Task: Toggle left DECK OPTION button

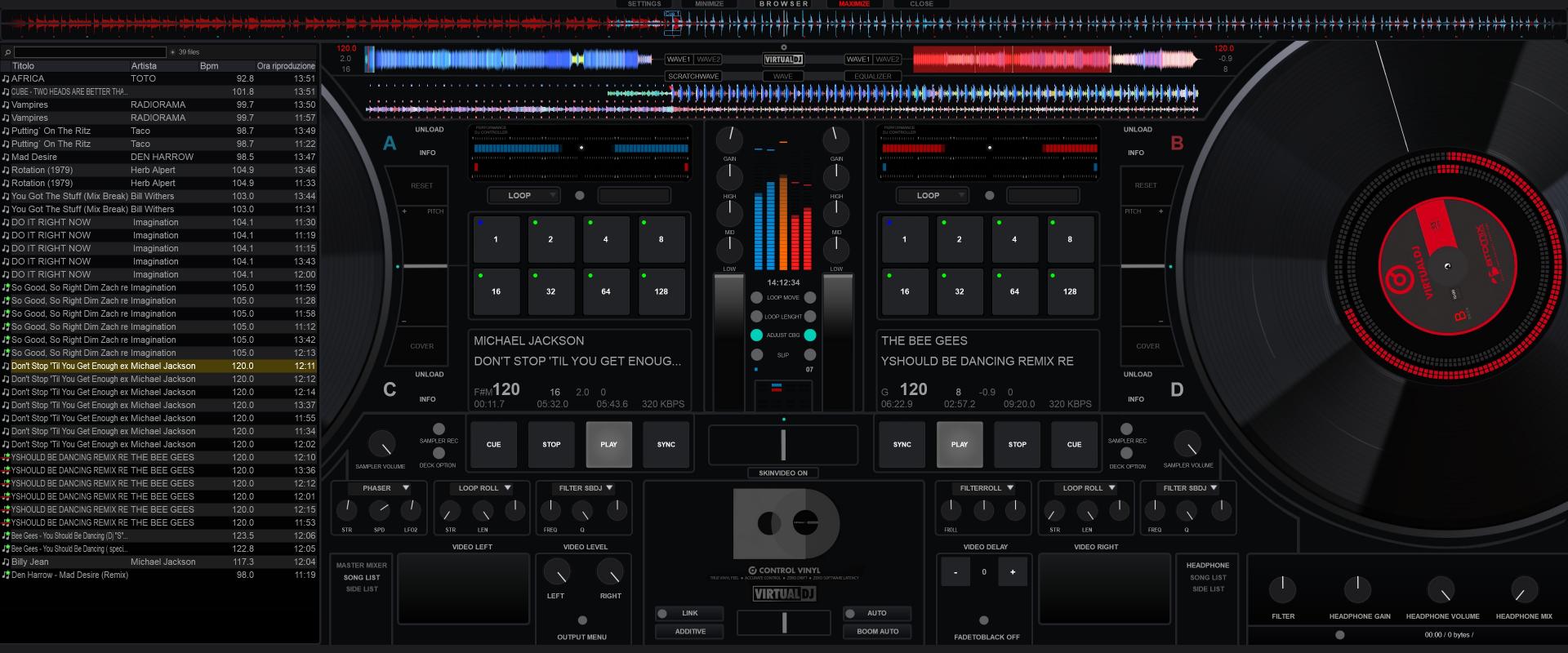Action: tap(439, 453)
